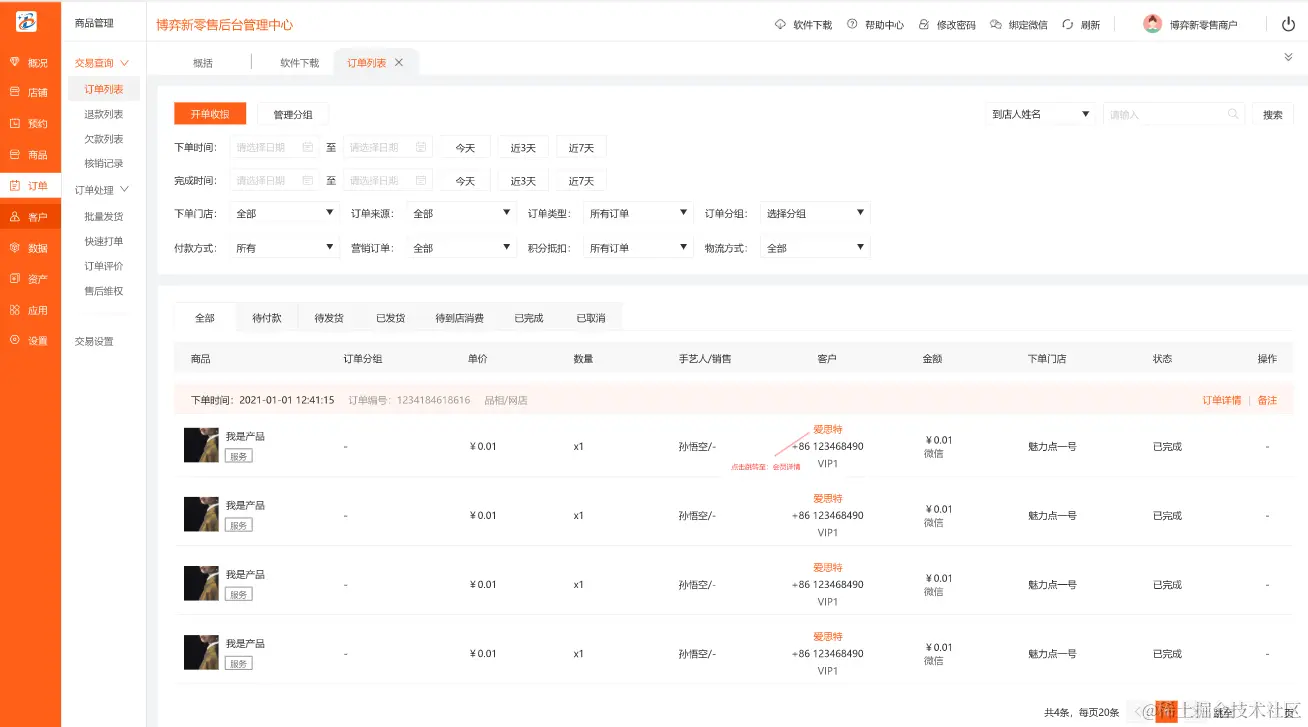Select the 数据 icon in sidebar
The height and width of the screenshot is (727, 1308).
click(30, 247)
